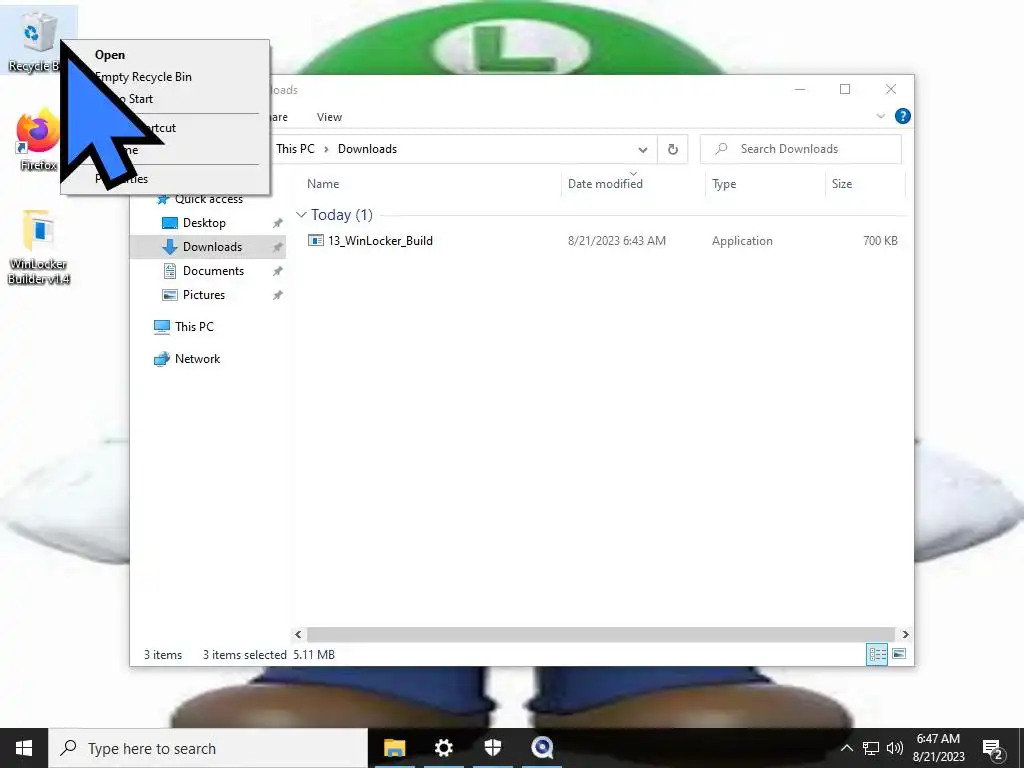Switch to Details view layout
The image size is (1024, 768).
pyautogui.click(x=876, y=654)
